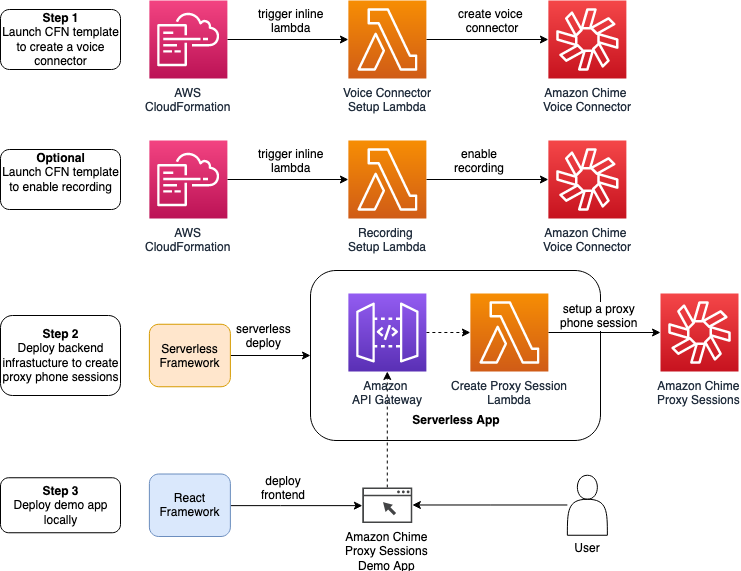Click the 'enable recording' arrow label

point(479,161)
